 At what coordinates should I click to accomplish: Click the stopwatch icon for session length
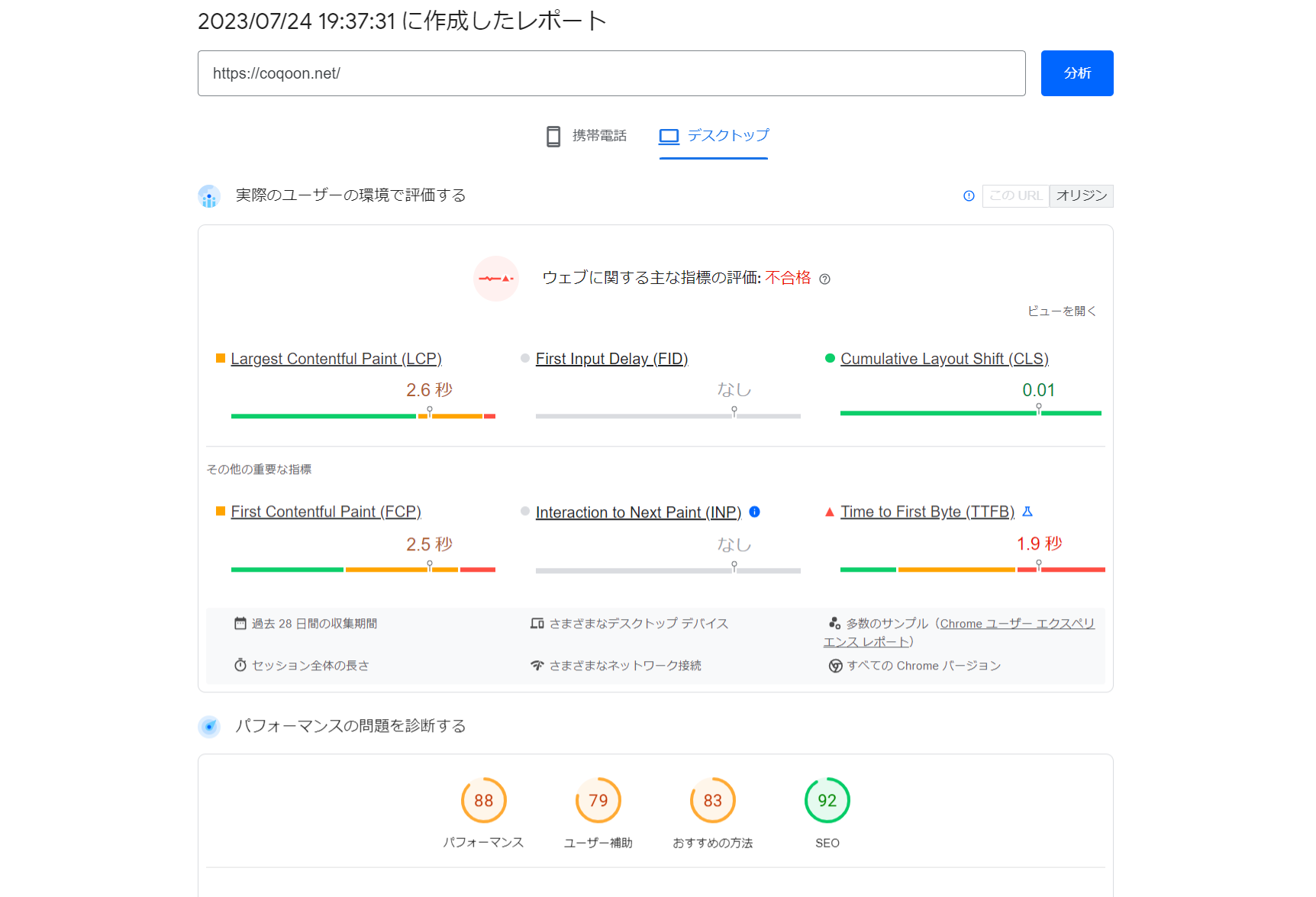240,665
